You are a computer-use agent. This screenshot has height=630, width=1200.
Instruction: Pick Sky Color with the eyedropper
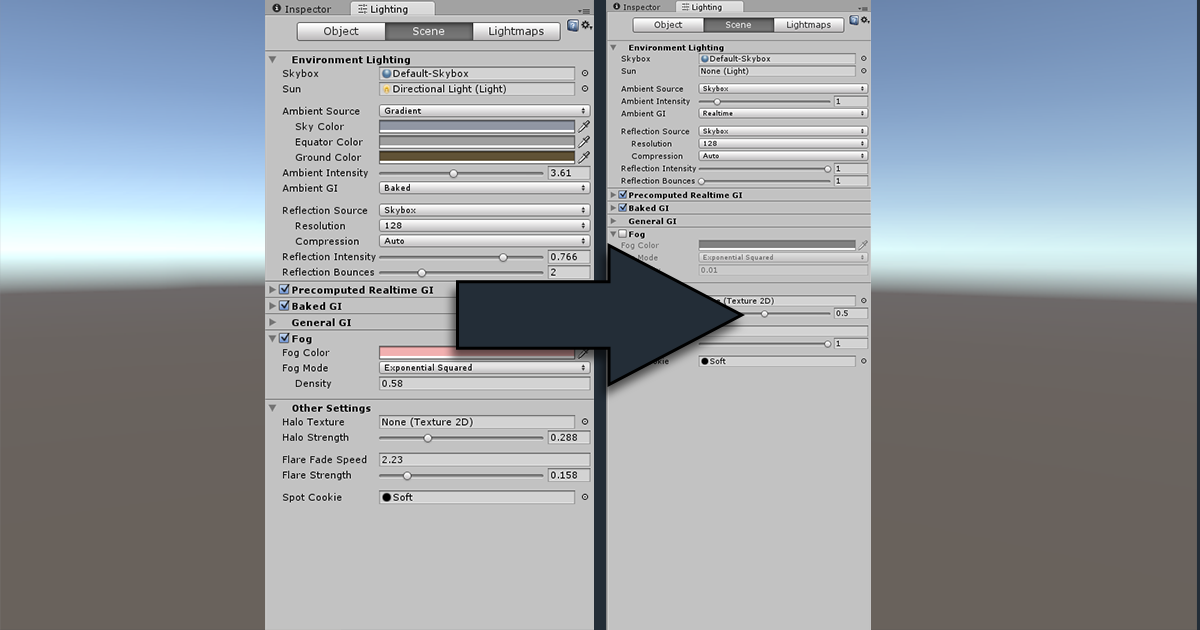[584, 126]
